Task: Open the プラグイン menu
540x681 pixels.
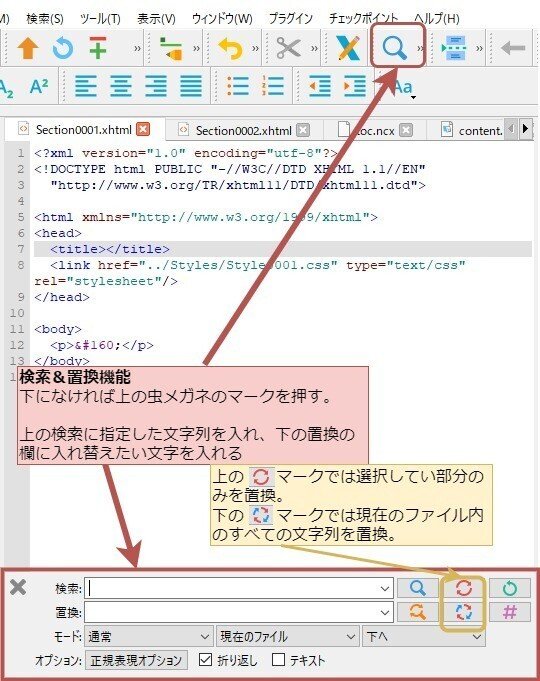Action: pyautogui.click(x=290, y=18)
